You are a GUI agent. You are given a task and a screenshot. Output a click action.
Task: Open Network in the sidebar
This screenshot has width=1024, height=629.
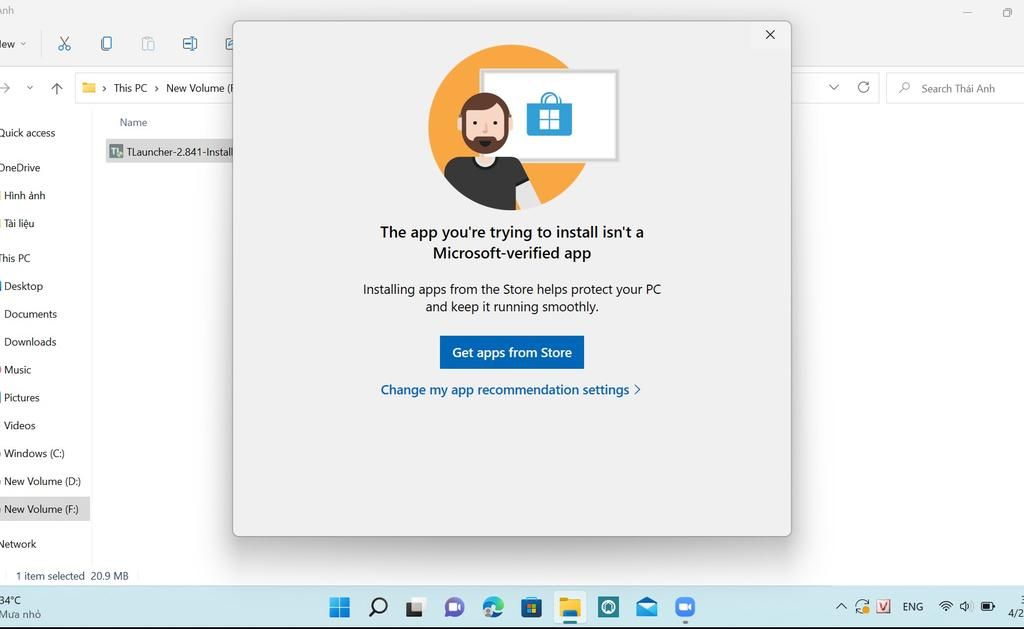point(18,544)
